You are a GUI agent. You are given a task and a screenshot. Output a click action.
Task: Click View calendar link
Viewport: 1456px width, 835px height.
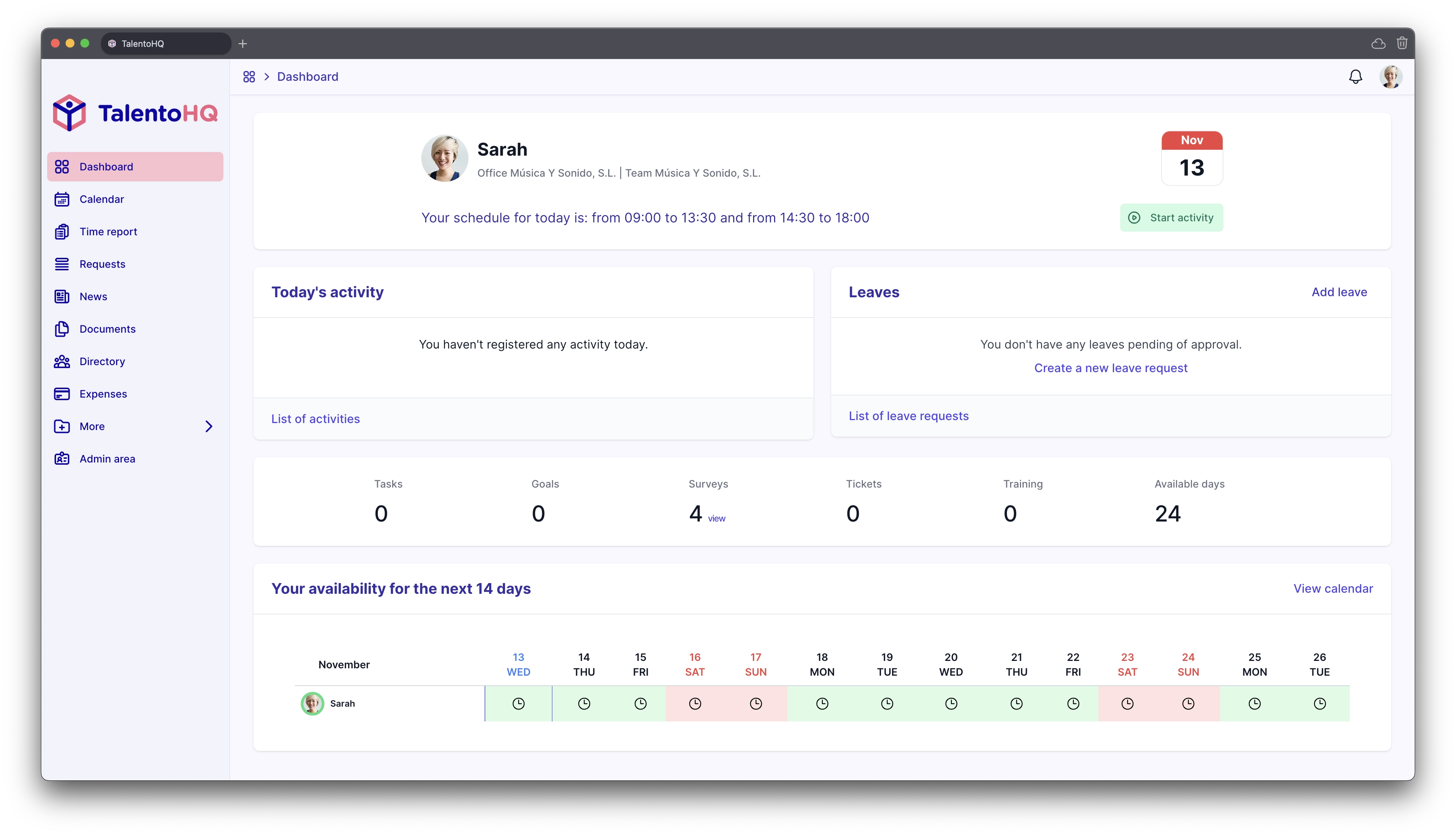(1333, 588)
